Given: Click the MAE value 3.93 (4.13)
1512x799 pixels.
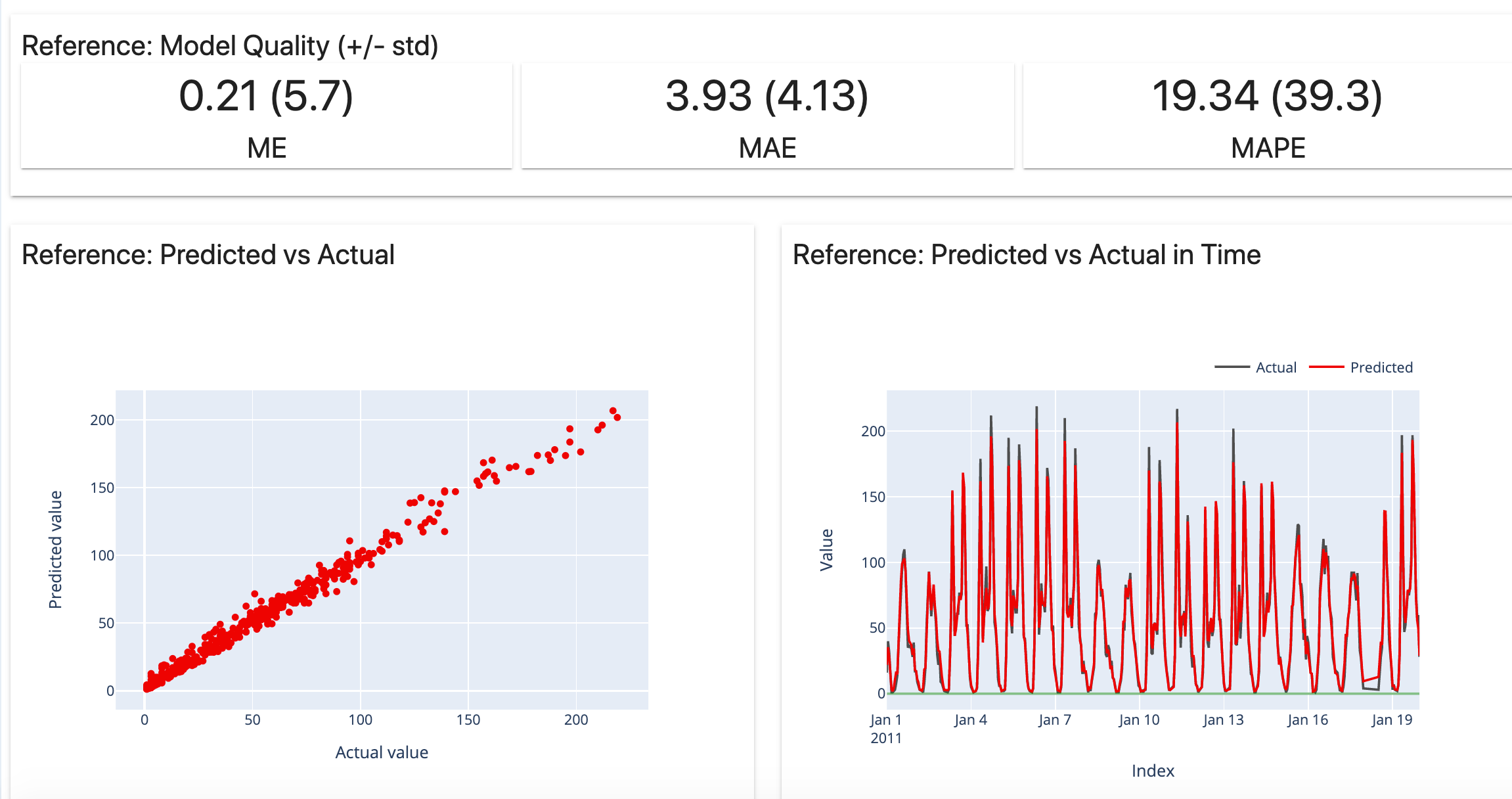Looking at the screenshot, I should click(767, 96).
